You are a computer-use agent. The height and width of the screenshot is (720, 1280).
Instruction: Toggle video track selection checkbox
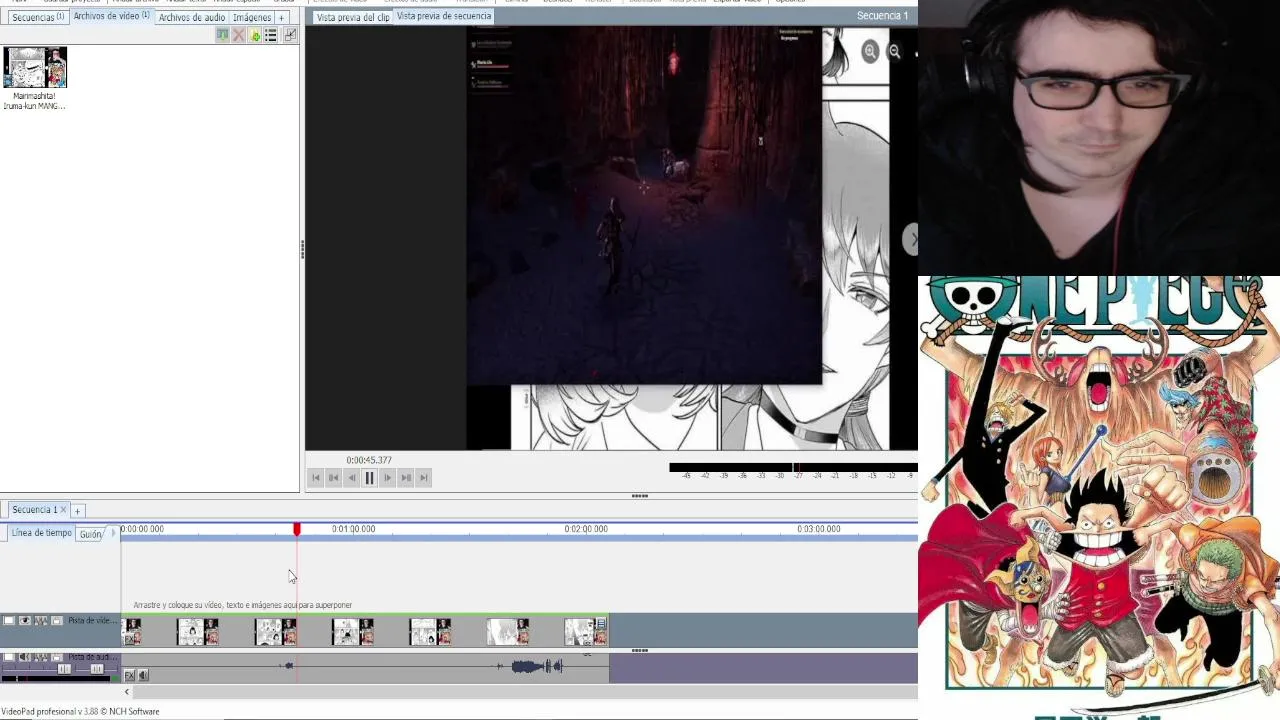[x=9, y=621]
